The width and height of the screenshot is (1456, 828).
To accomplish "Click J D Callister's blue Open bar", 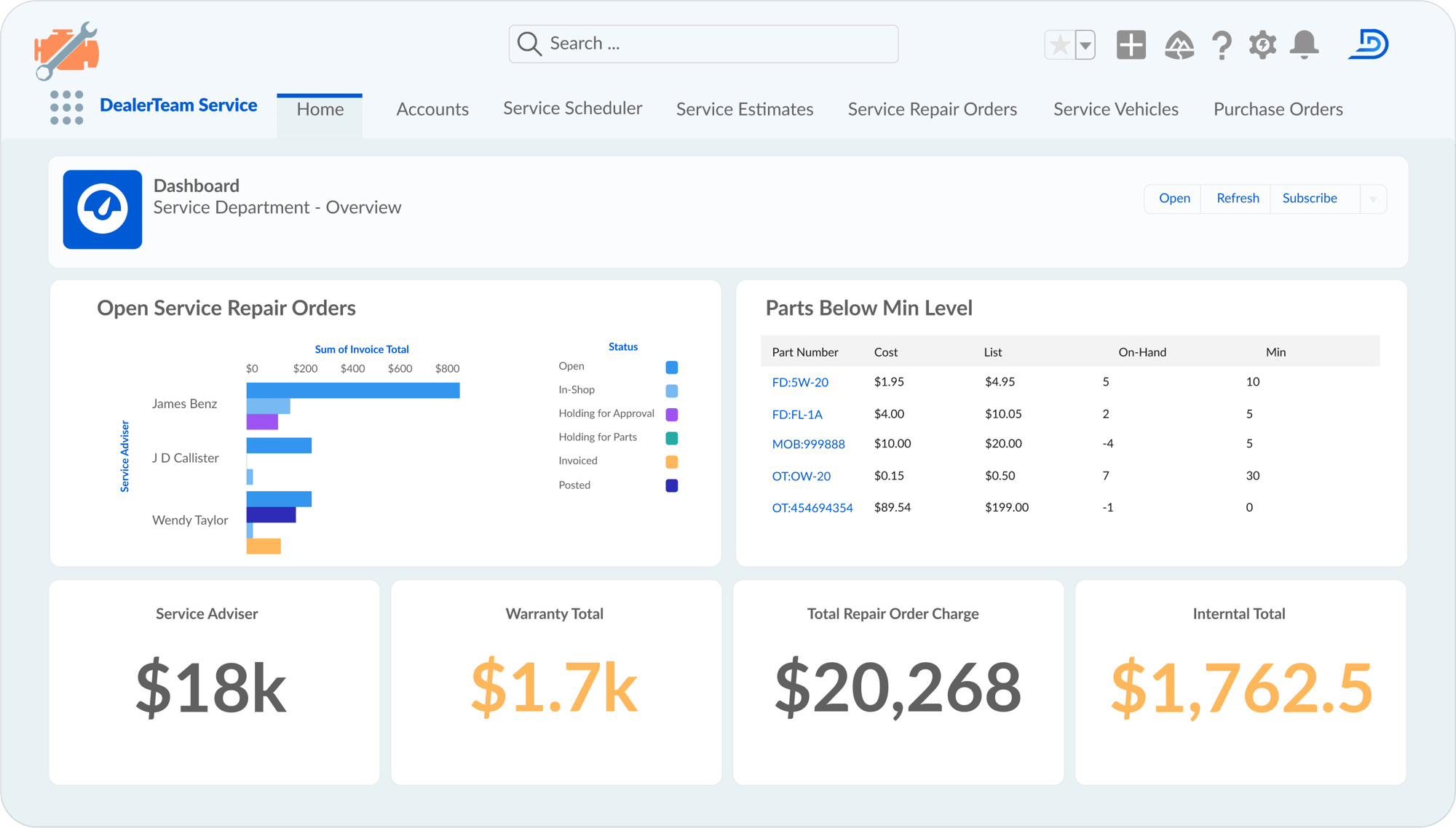I will tap(279, 445).
